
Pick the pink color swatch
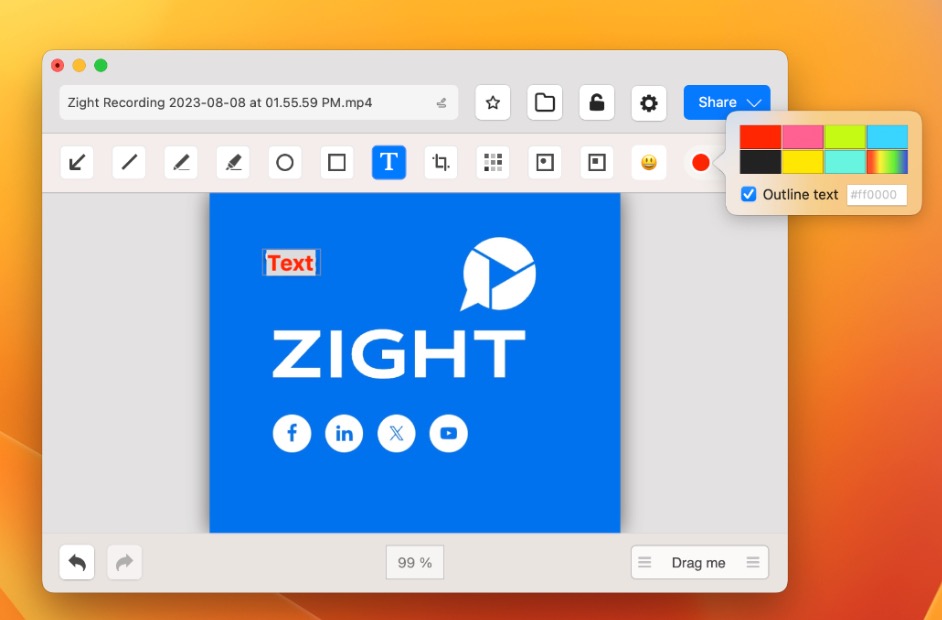click(x=803, y=137)
